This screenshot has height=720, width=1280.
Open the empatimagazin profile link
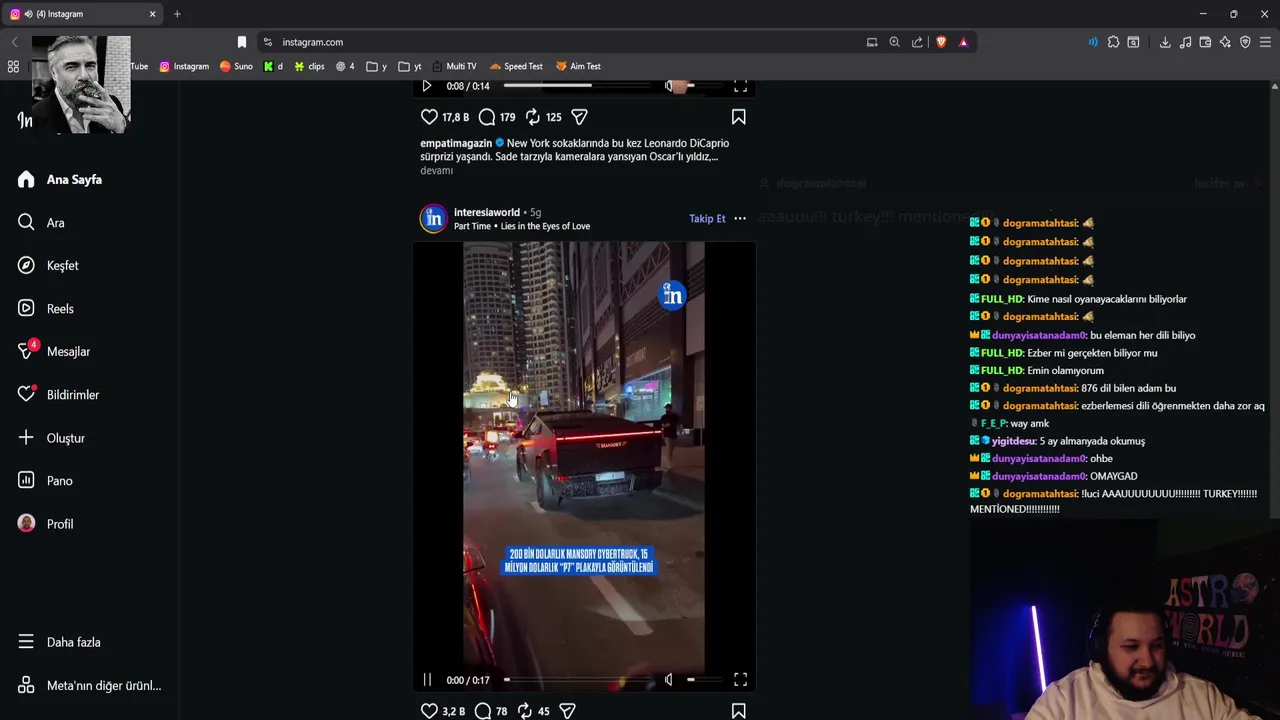(x=456, y=144)
